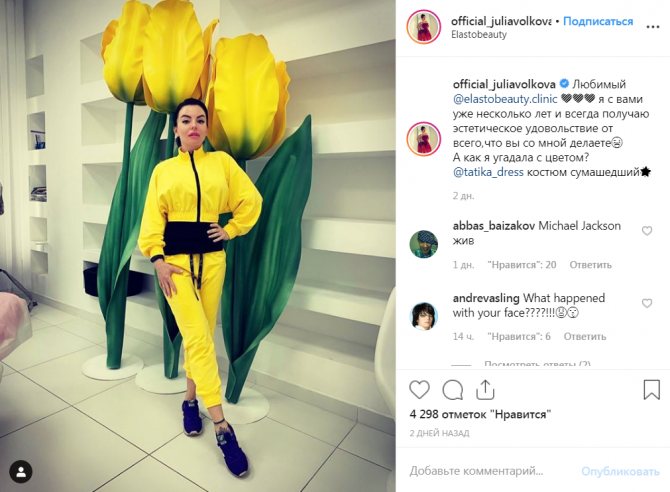
Task: Open comment bubble icon under post
Action: point(453,390)
